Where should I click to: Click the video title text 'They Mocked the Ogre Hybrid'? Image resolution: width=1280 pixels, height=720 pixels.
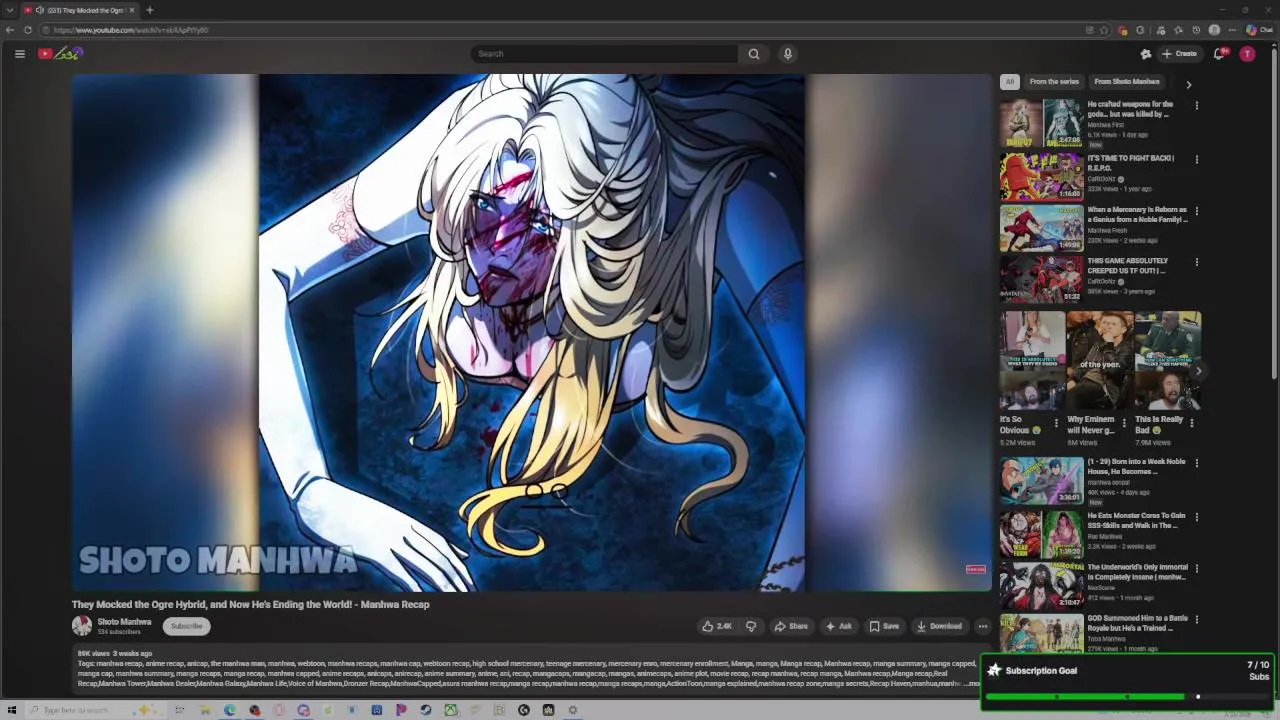tap(250, 604)
